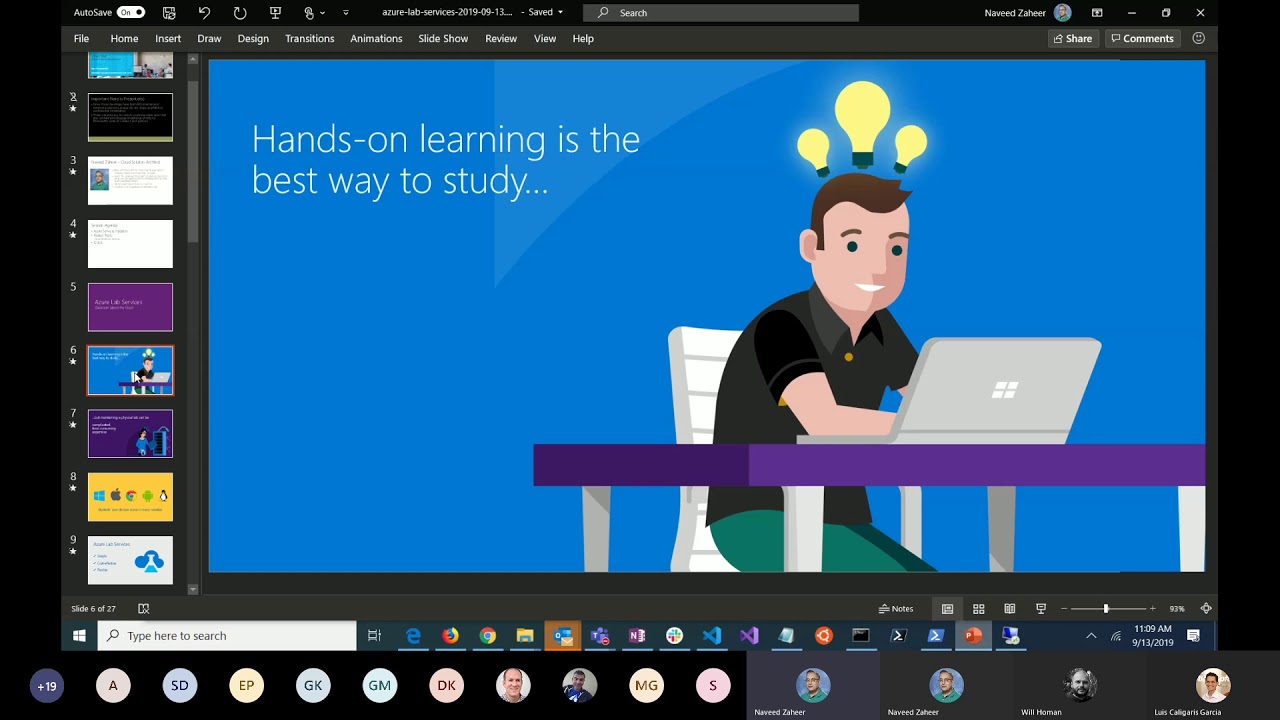Click the Save icon in the title bar
This screenshot has height=720, width=1280.
click(169, 12)
